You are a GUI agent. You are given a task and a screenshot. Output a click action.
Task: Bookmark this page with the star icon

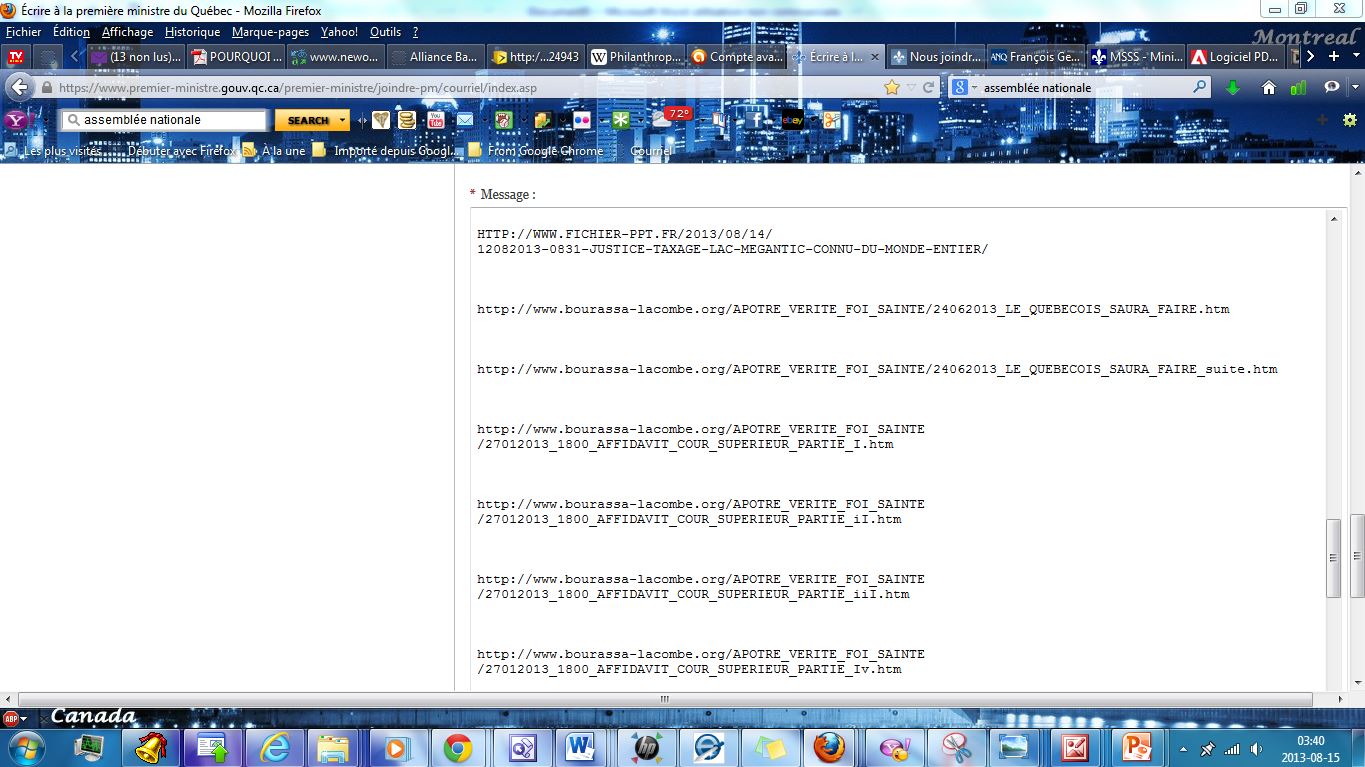[x=891, y=88]
